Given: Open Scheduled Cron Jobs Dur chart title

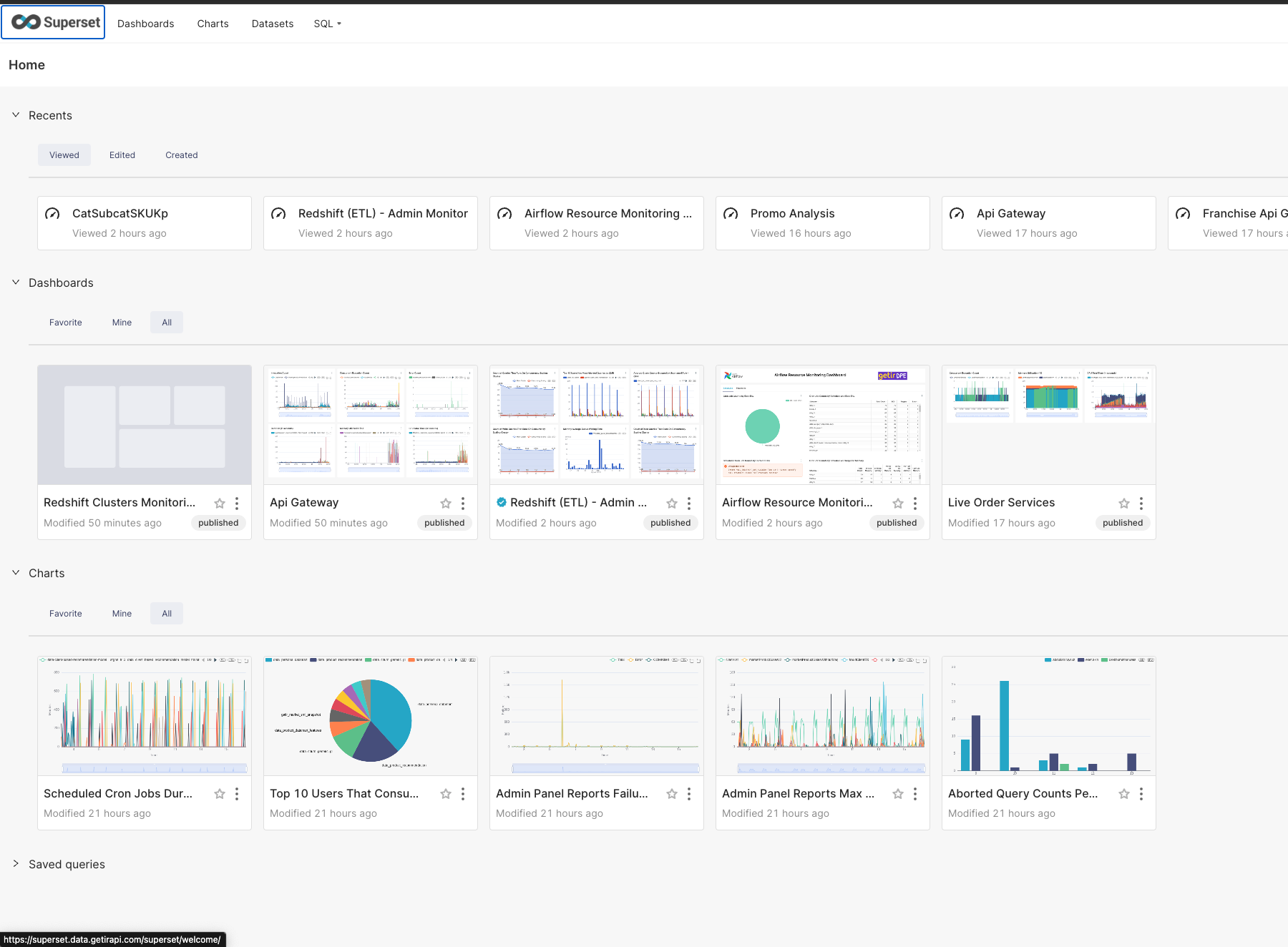Looking at the screenshot, I should point(118,793).
